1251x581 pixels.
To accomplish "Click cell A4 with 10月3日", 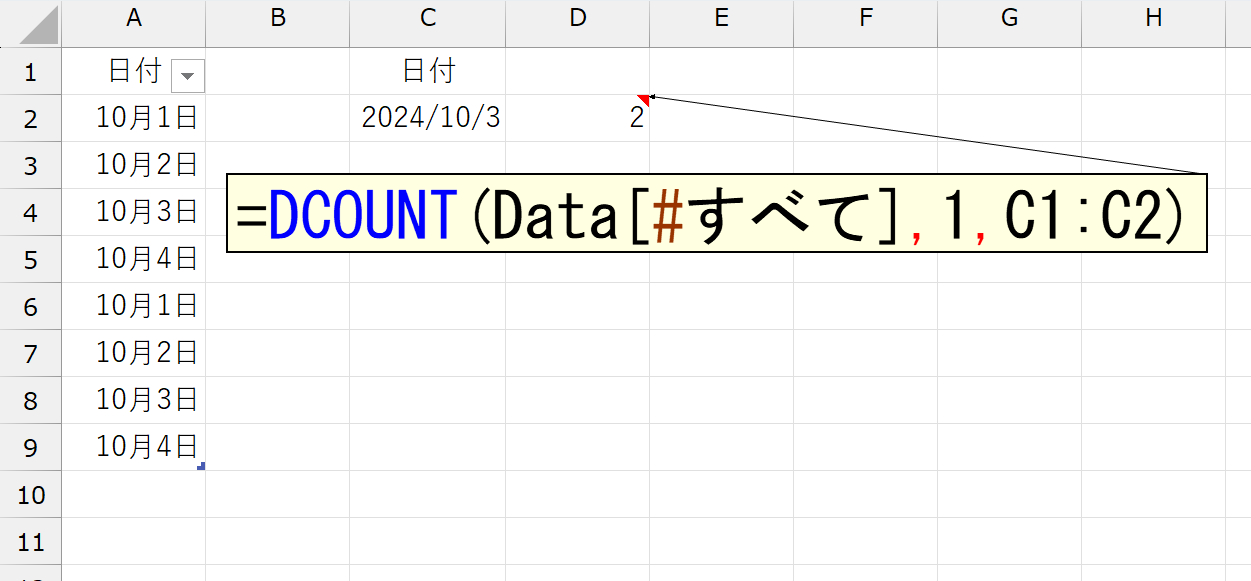I will point(134,212).
